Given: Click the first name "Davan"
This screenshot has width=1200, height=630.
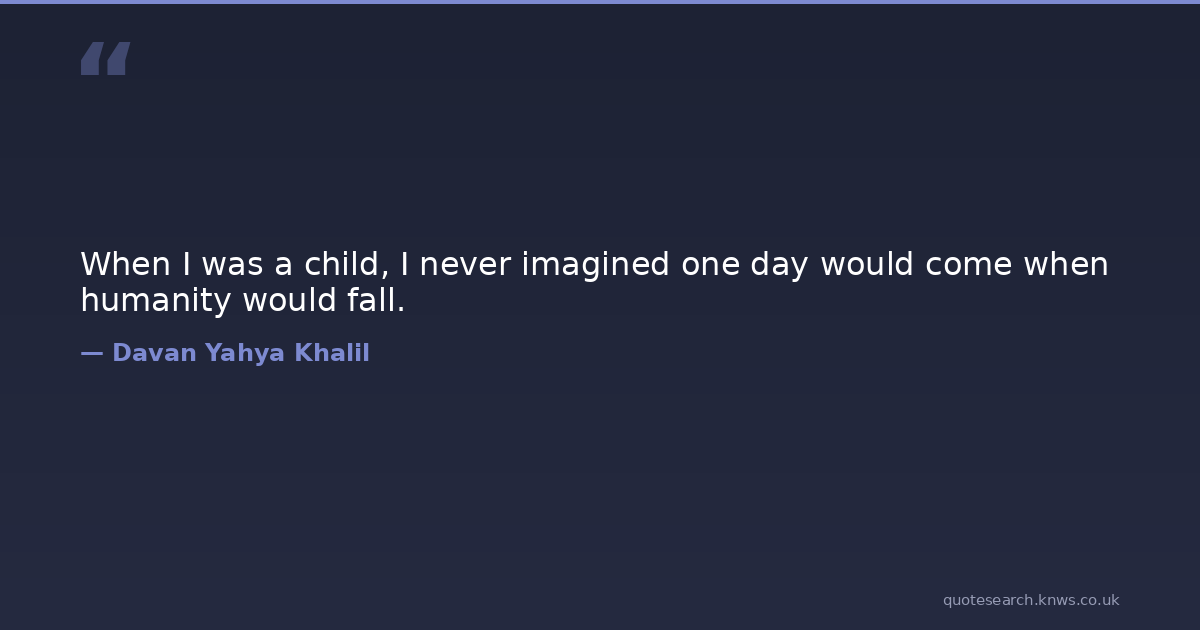Looking at the screenshot, I should tap(154, 353).
